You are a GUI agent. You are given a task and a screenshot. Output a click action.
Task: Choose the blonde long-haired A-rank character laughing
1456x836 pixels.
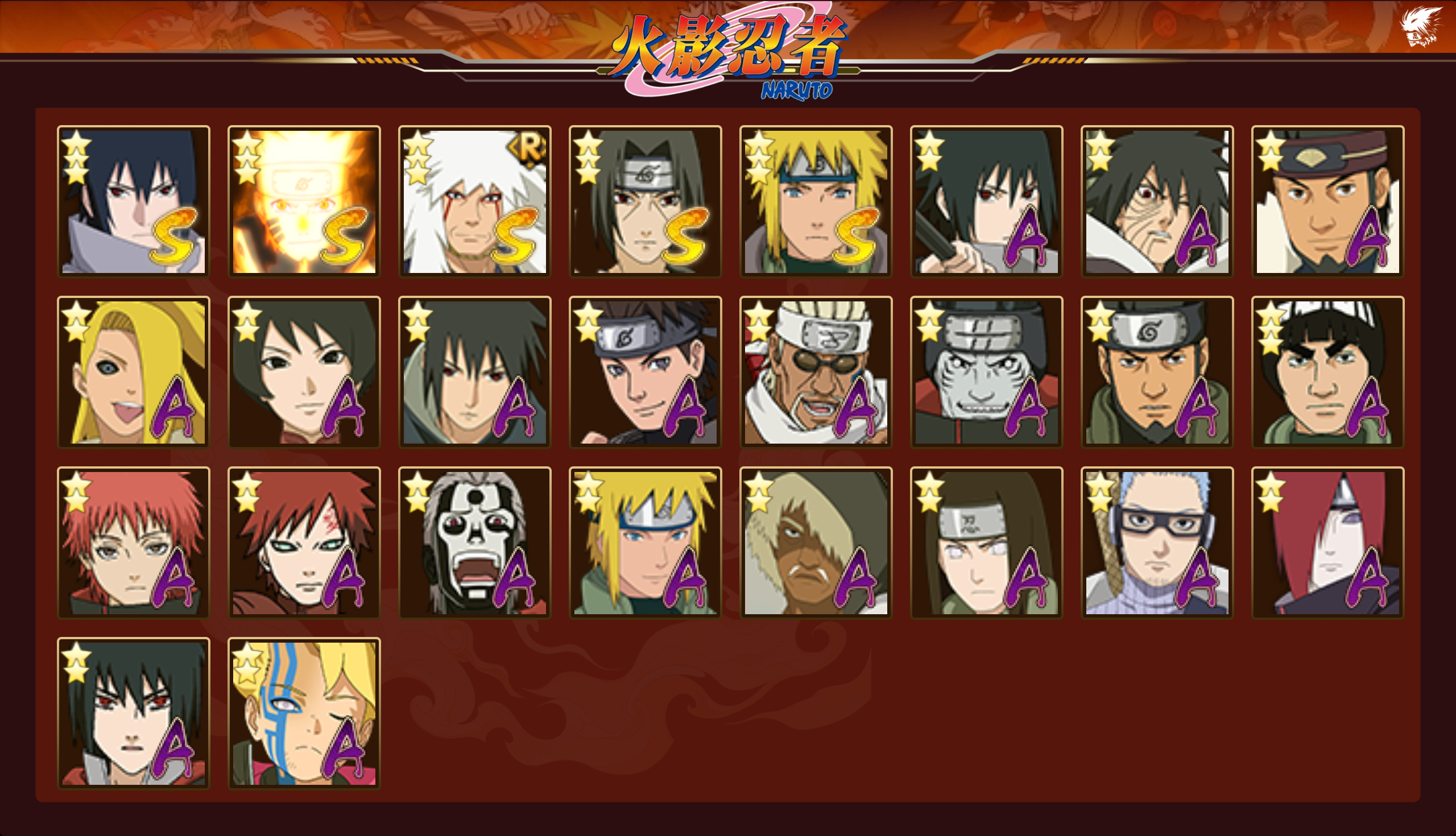[133, 372]
